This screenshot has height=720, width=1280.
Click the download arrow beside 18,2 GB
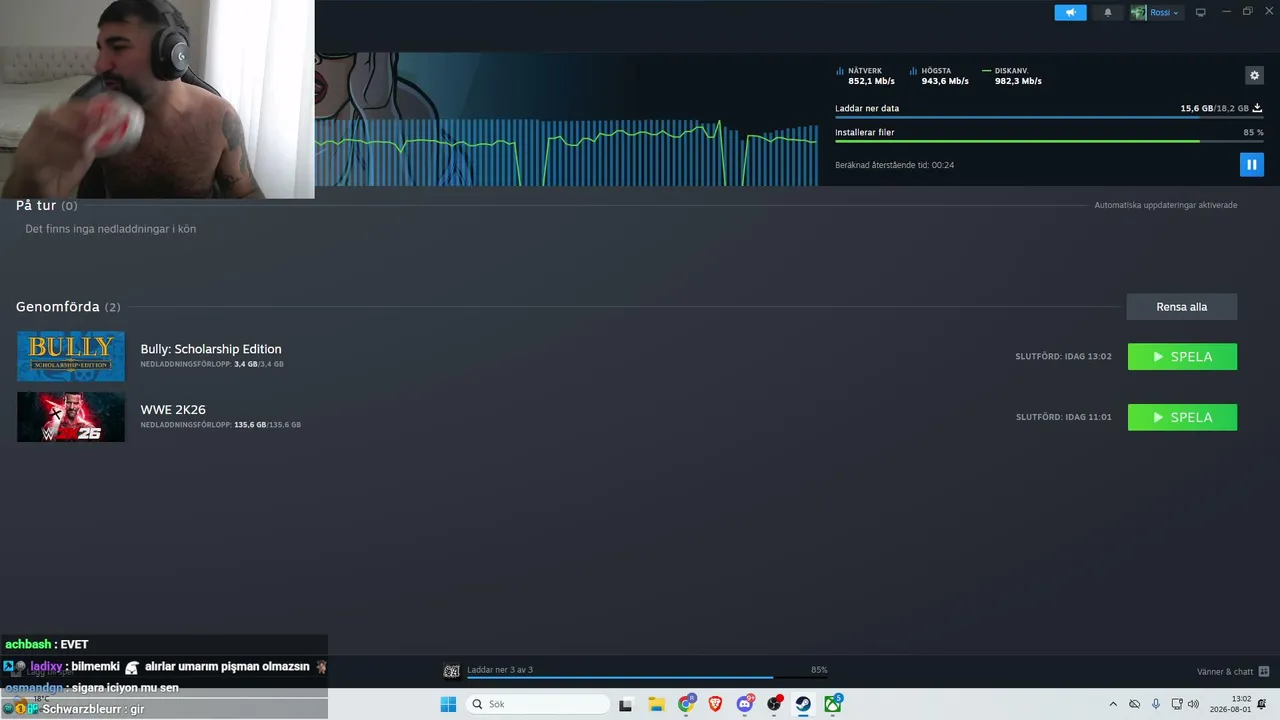pyautogui.click(x=1257, y=108)
